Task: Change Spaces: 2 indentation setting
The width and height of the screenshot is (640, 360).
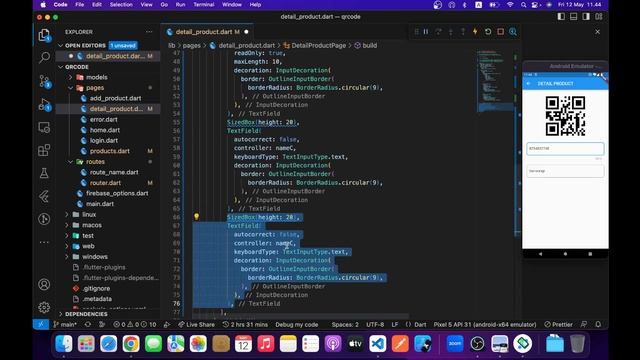Action: tap(345, 324)
